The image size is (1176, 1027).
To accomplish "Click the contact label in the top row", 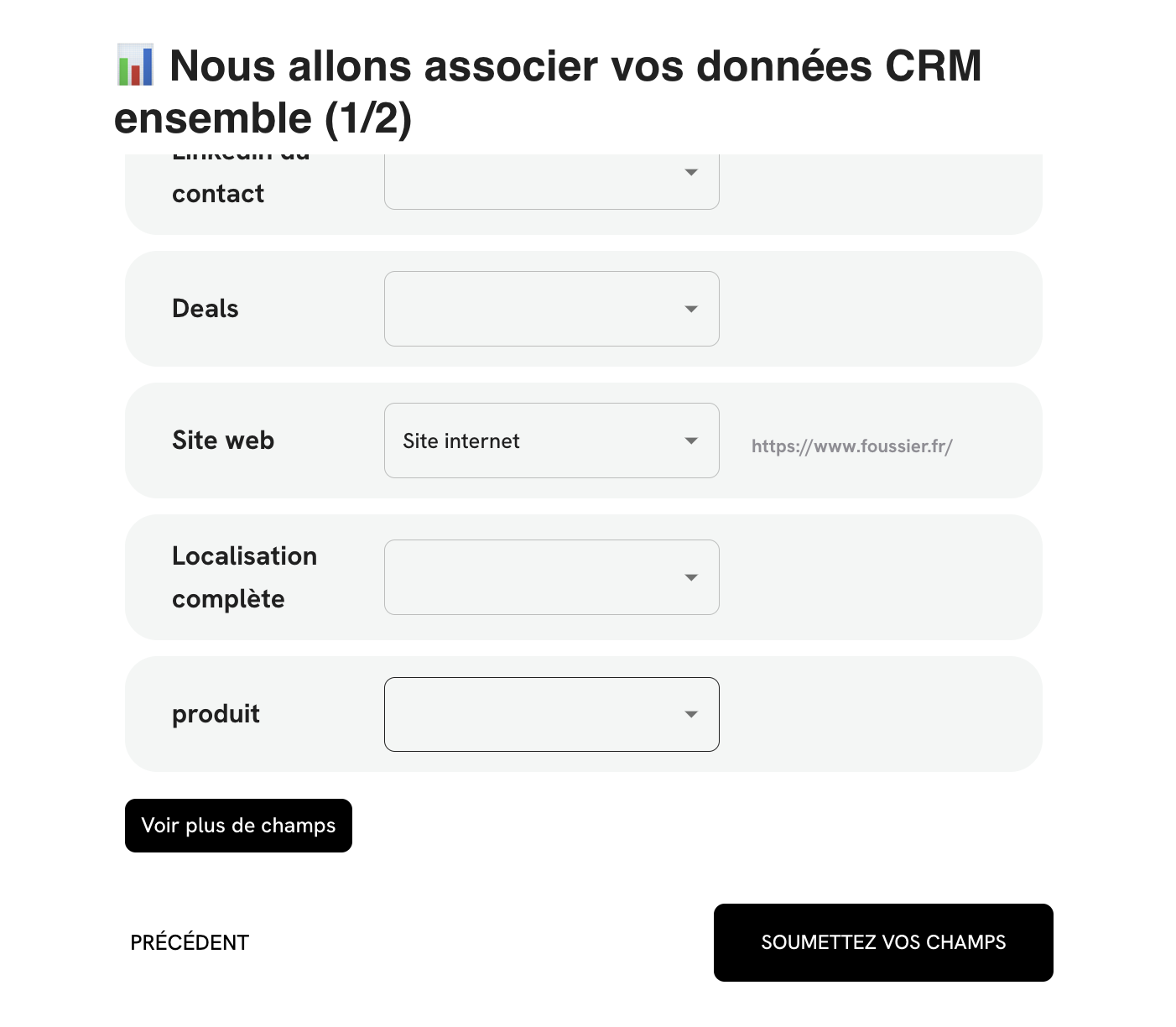I will [x=218, y=194].
